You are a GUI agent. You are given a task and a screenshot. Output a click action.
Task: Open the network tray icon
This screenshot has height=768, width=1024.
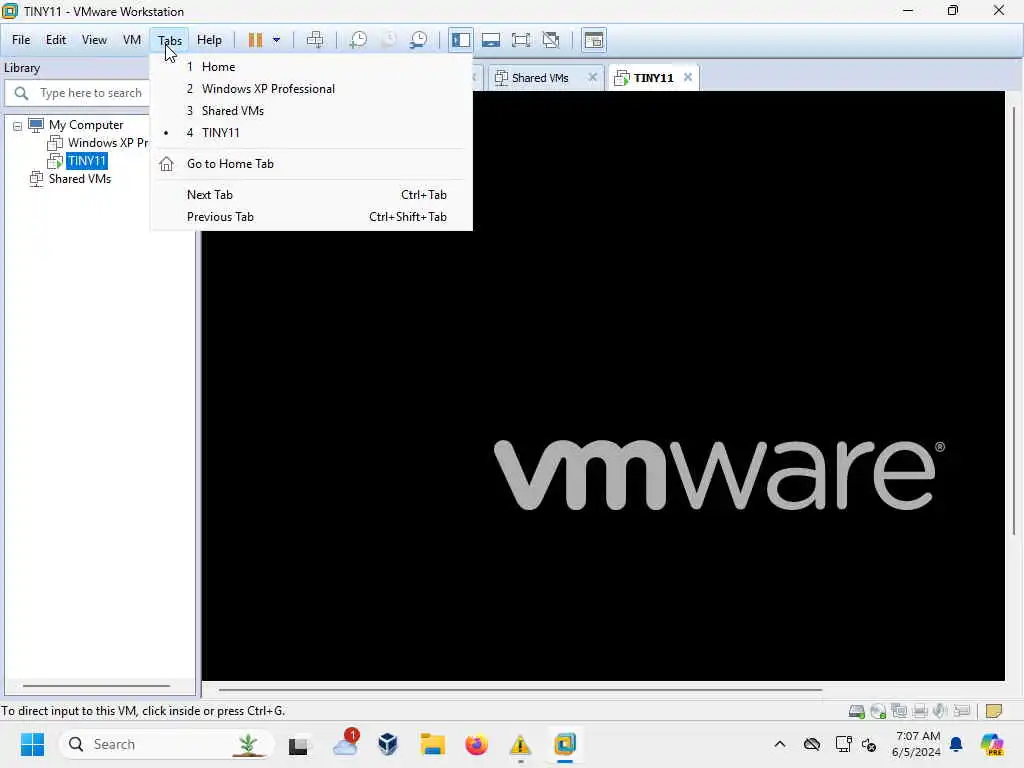843,744
